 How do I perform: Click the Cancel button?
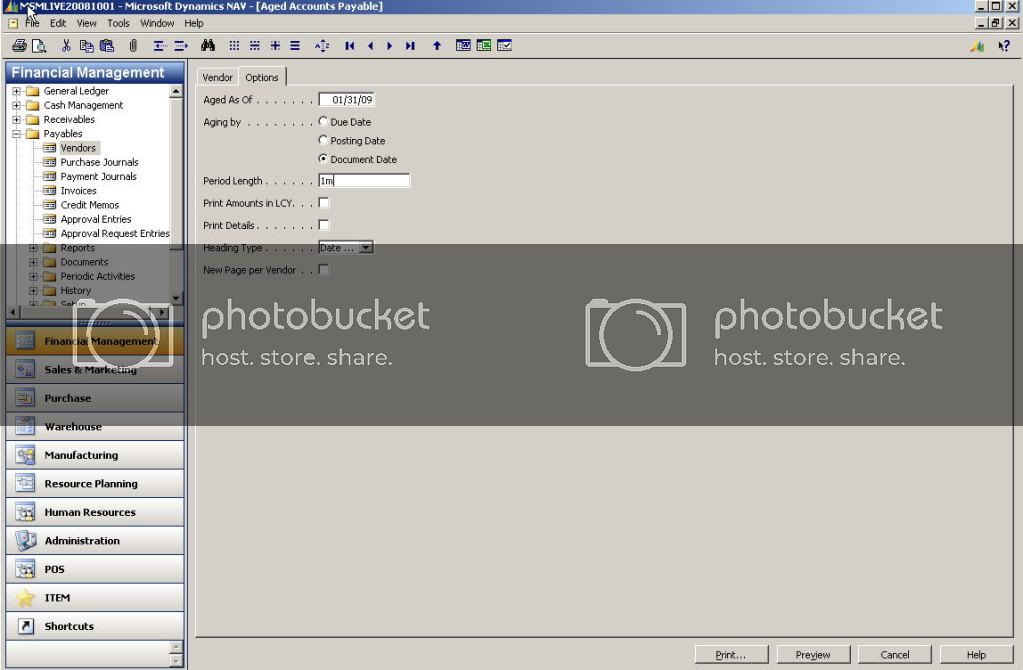(894, 654)
